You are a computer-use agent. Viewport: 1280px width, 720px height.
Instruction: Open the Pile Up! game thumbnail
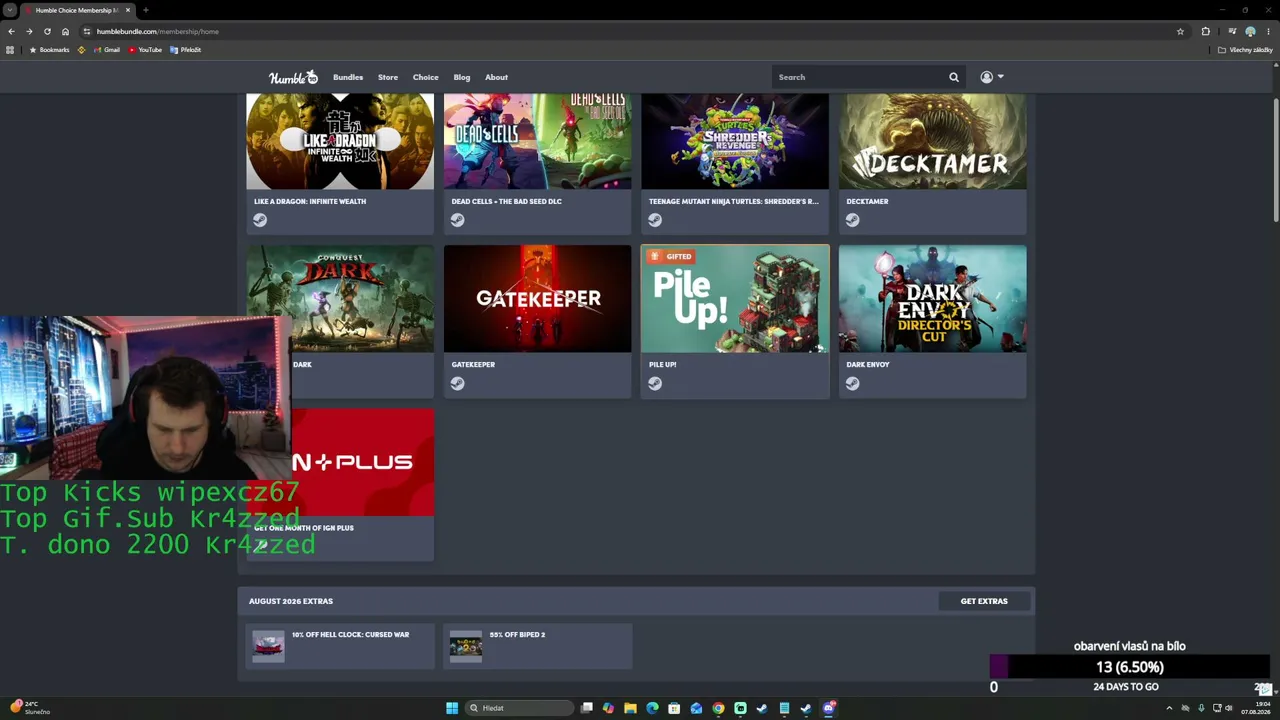(x=735, y=298)
